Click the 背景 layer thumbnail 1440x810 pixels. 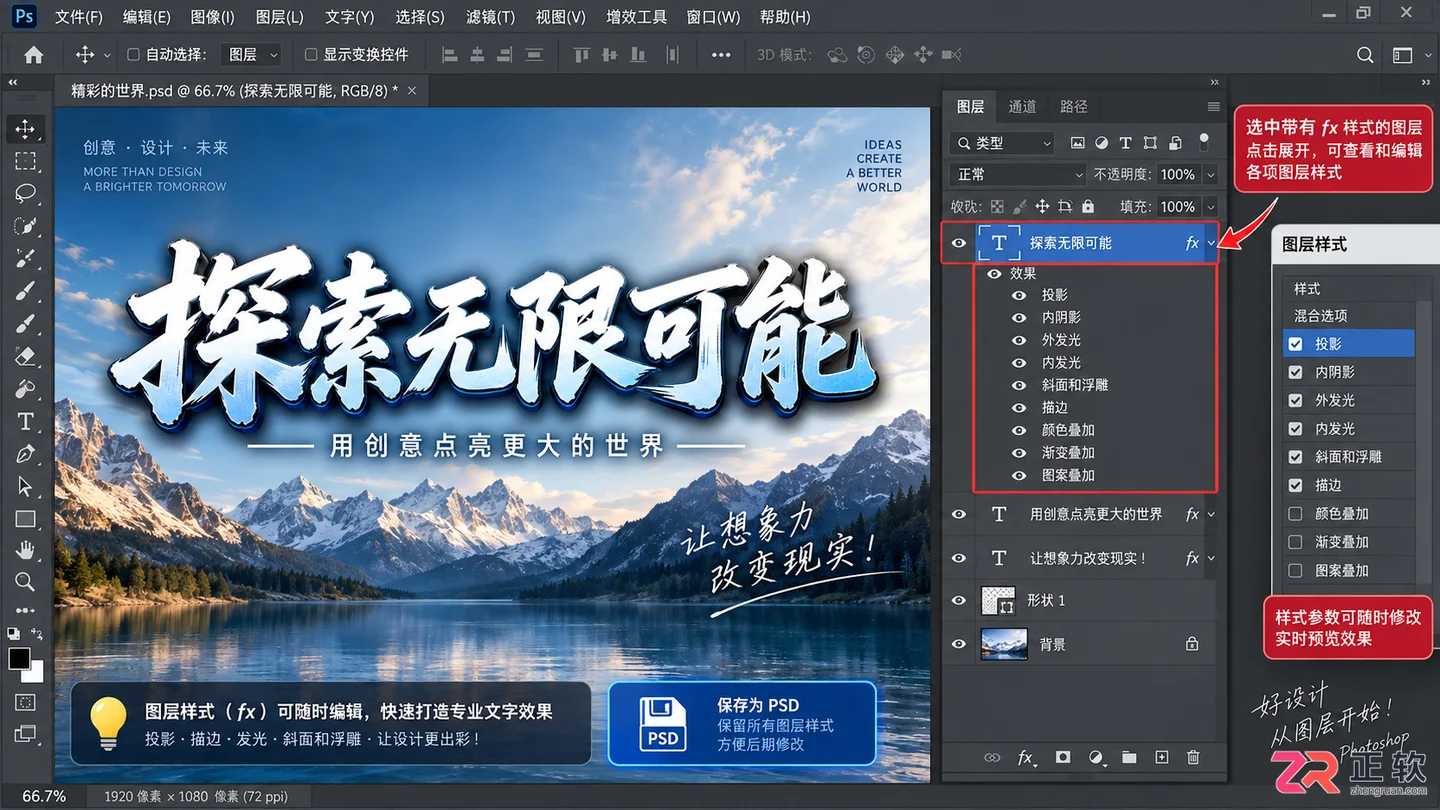pos(1004,644)
